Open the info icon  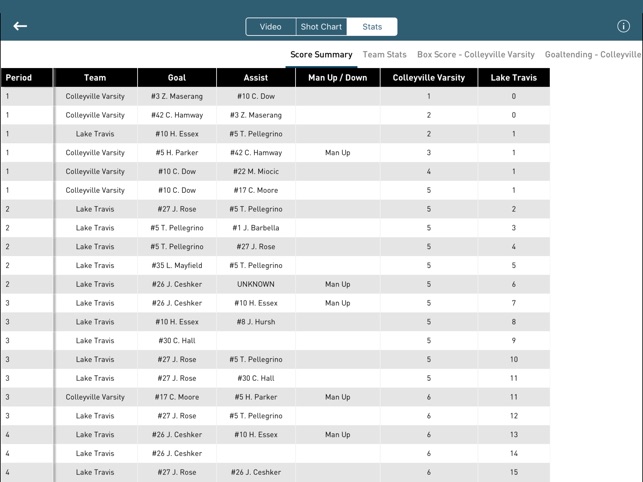click(x=623, y=27)
